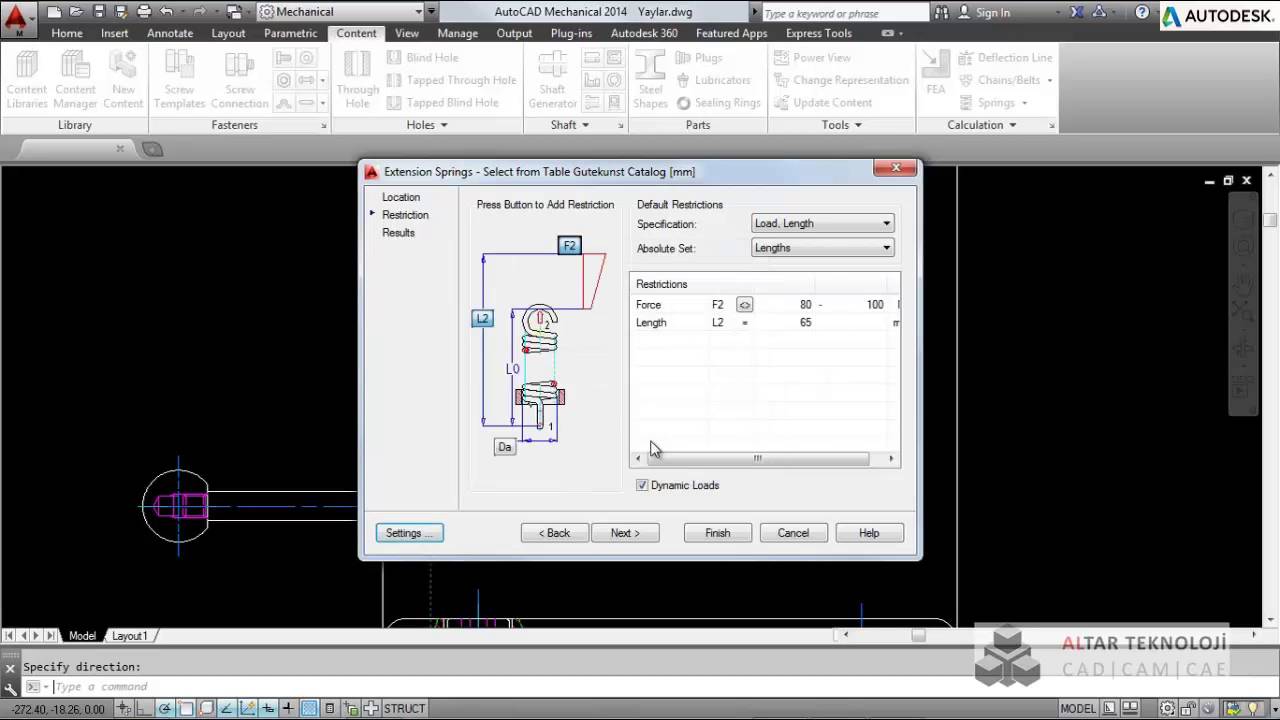Select the Blind Hole tool
Image resolution: width=1280 pixels, height=720 pixels.
[423, 58]
